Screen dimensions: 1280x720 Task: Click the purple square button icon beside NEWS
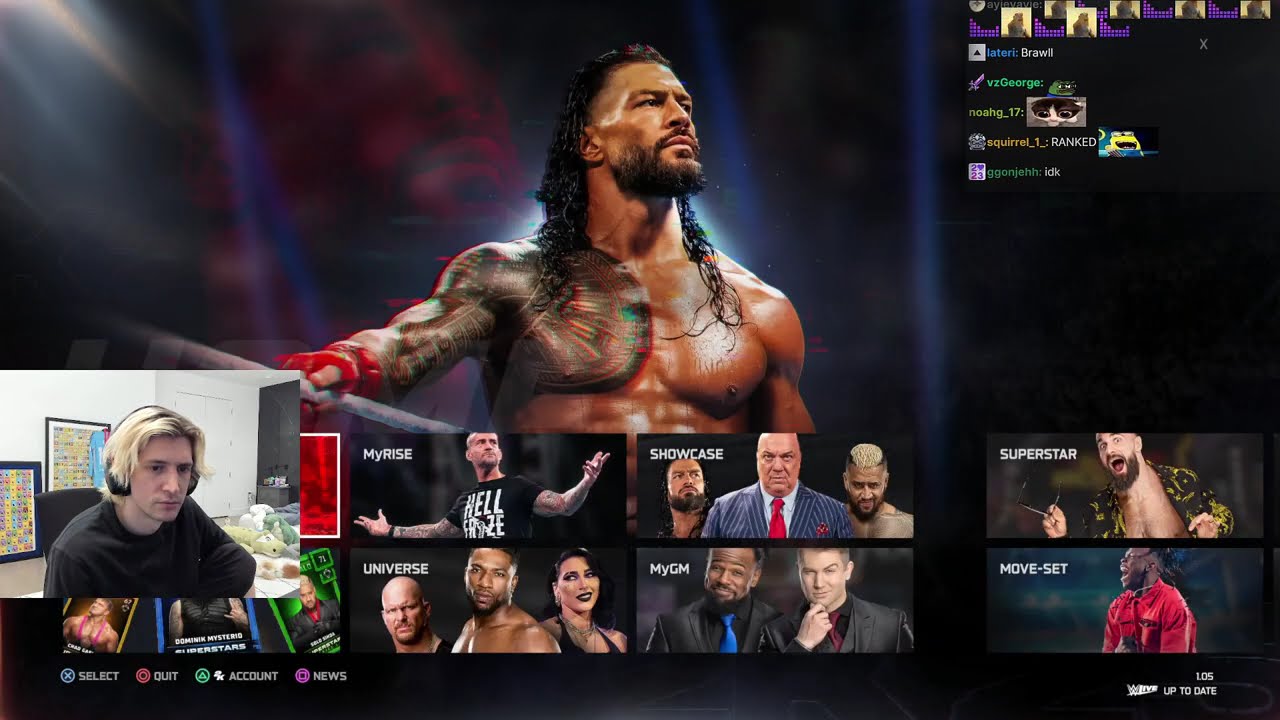[x=302, y=676]
